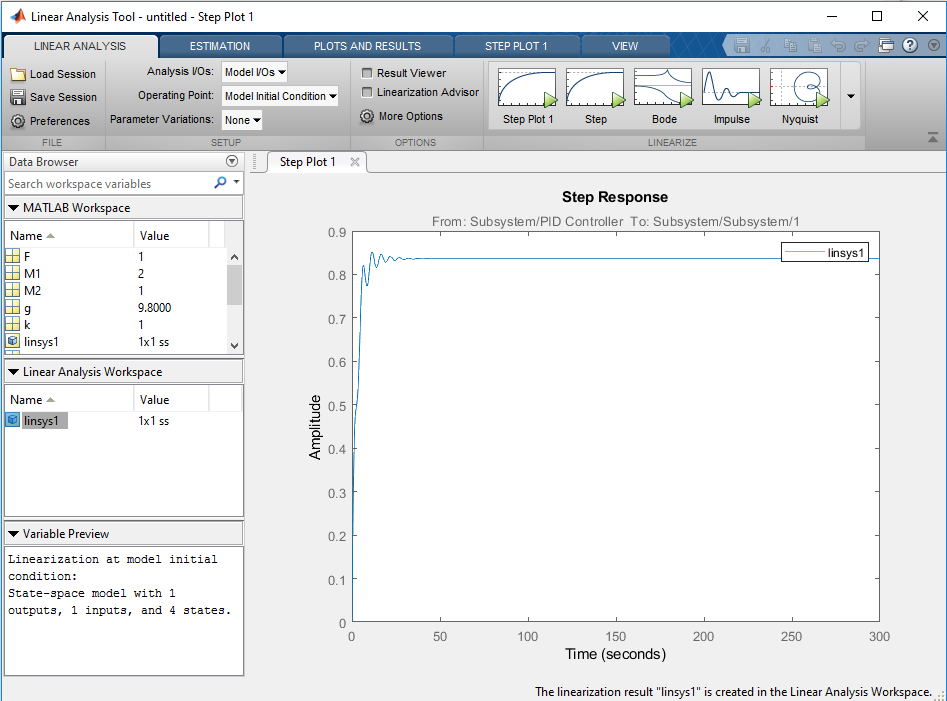The image size is (947, 701).
Task: Click the workspace scroll down arrow
Action: click(x=234, y=346)
